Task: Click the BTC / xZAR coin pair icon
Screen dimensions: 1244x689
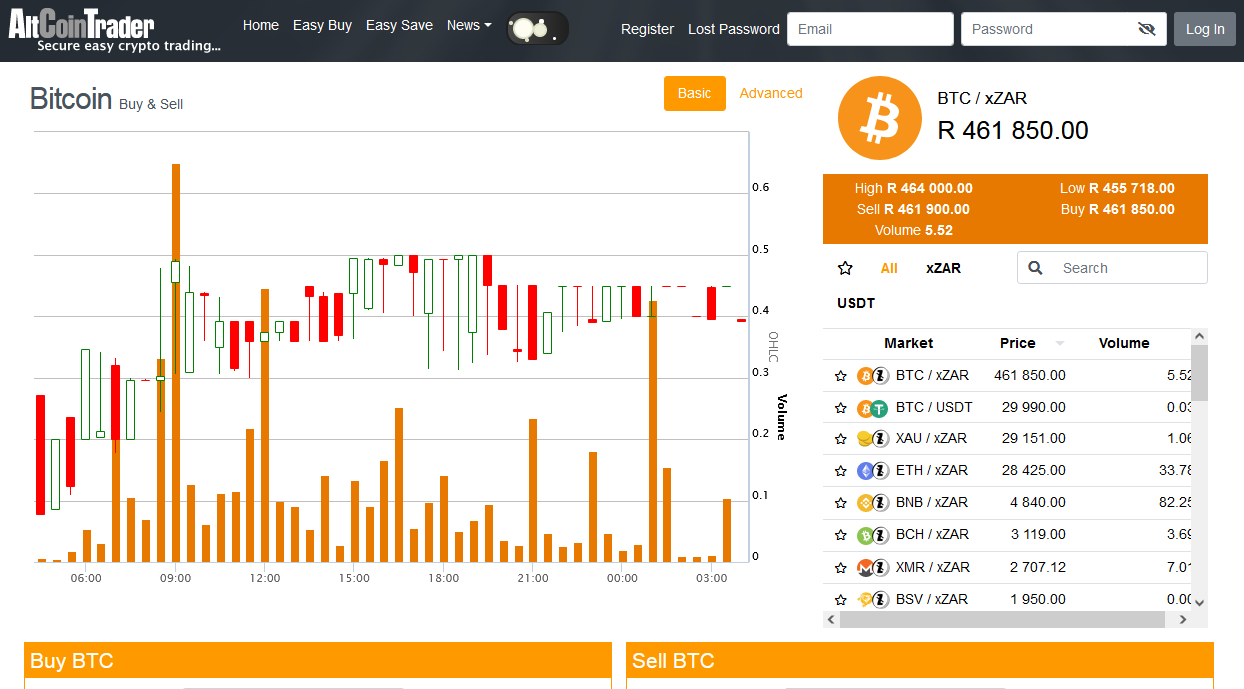Action: [873, 376]
